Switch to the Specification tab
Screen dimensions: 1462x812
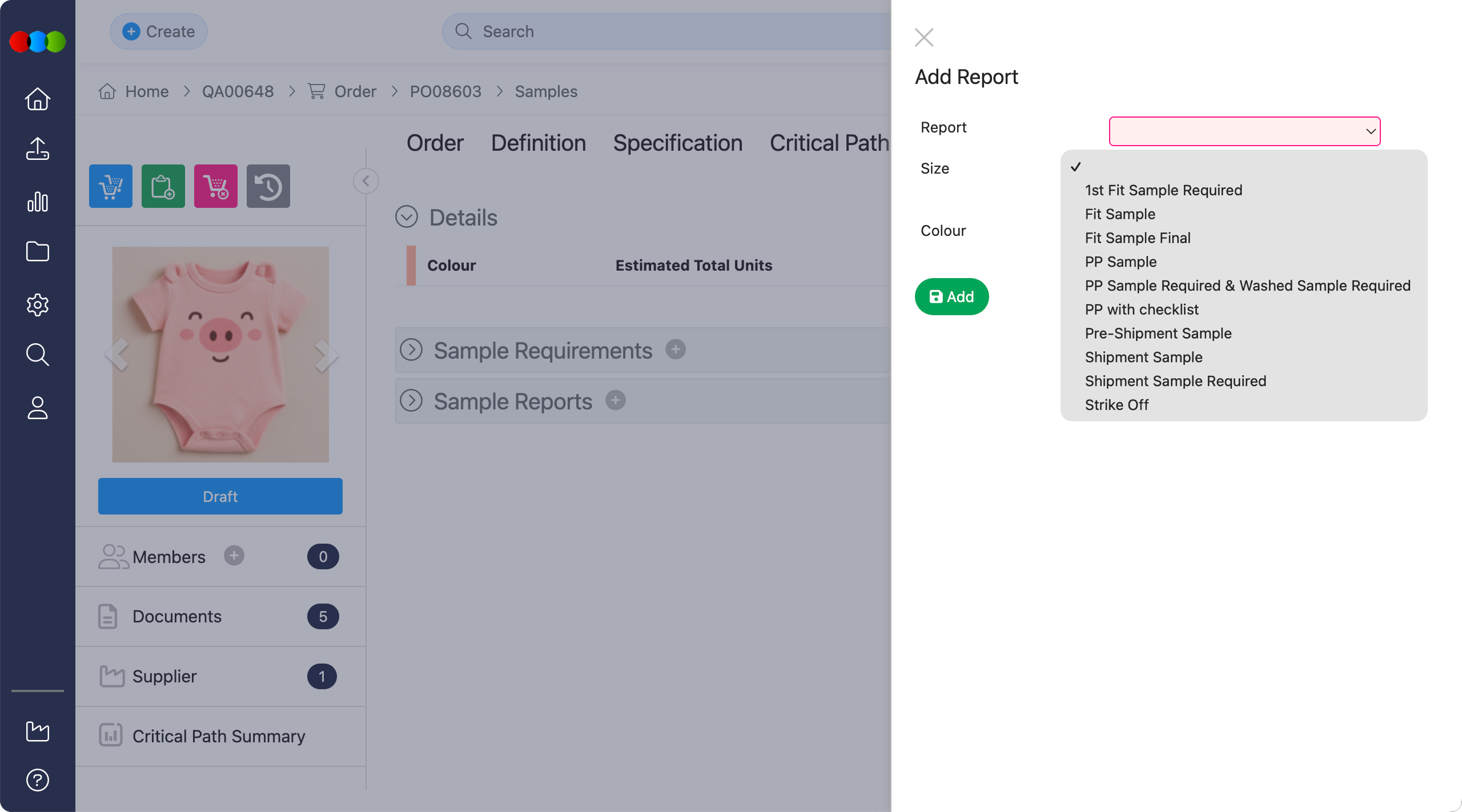click(677, 143)
